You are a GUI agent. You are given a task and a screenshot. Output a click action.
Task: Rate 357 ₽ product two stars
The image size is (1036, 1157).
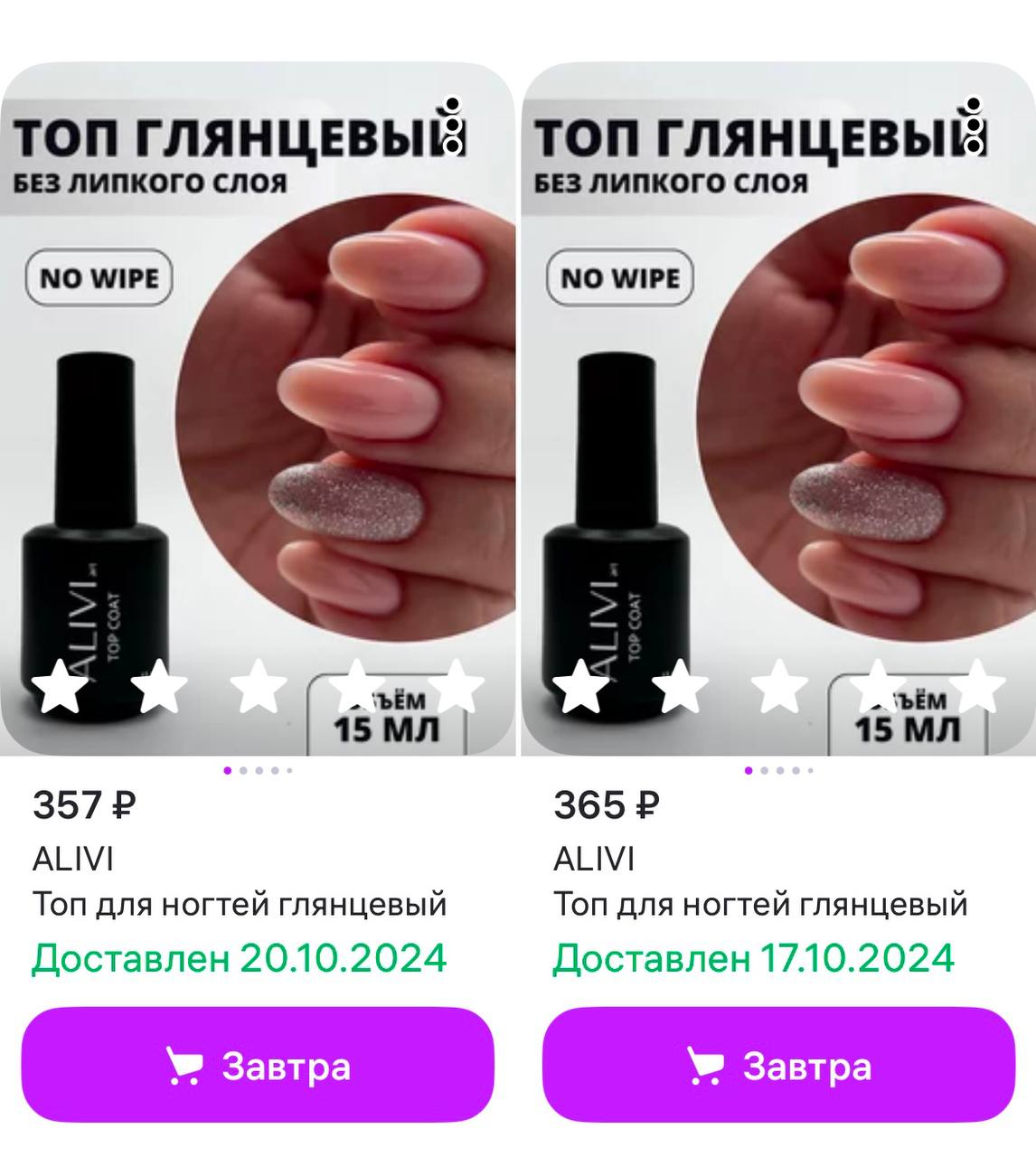point(159,686)
